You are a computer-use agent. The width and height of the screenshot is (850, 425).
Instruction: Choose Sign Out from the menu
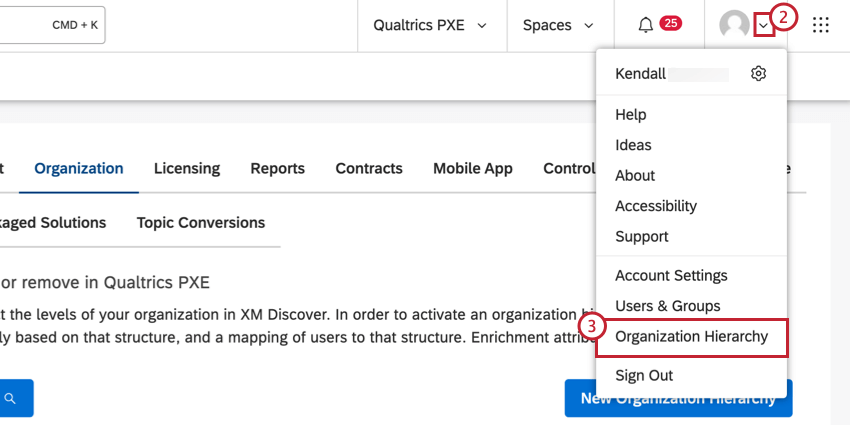(644, 376)
